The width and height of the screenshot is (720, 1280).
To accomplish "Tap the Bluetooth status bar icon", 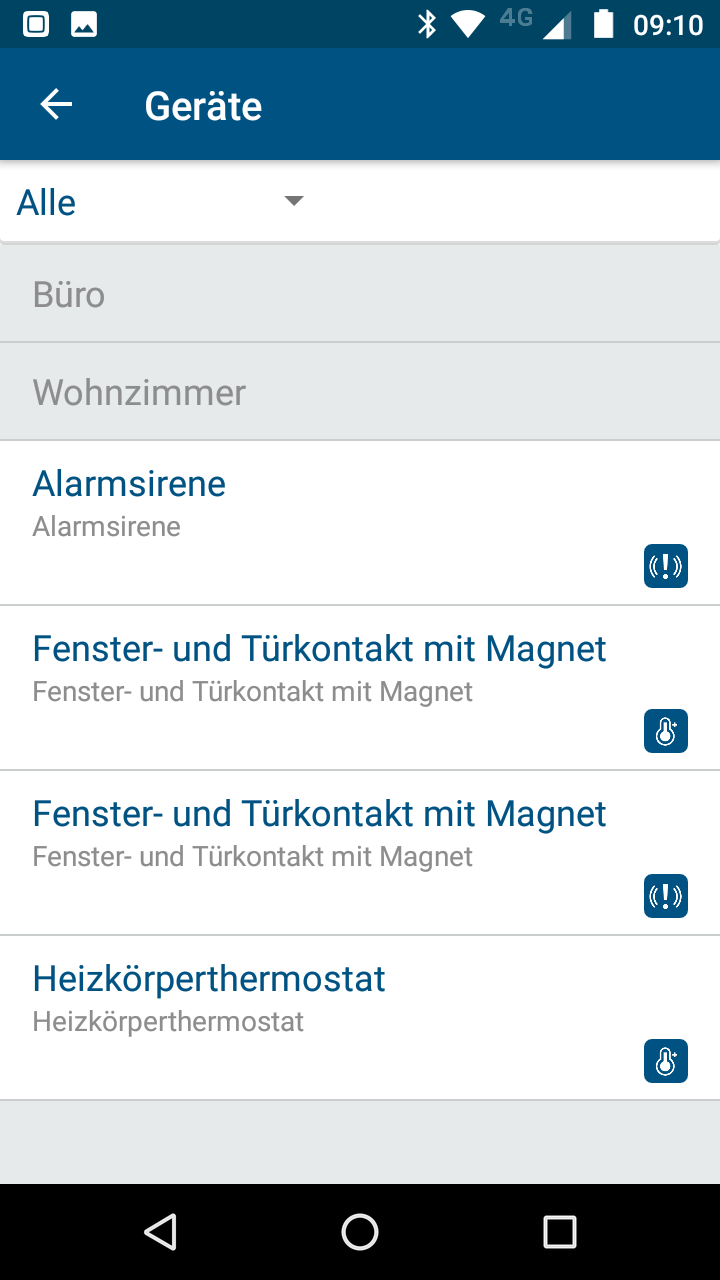I will pos(427,24).
